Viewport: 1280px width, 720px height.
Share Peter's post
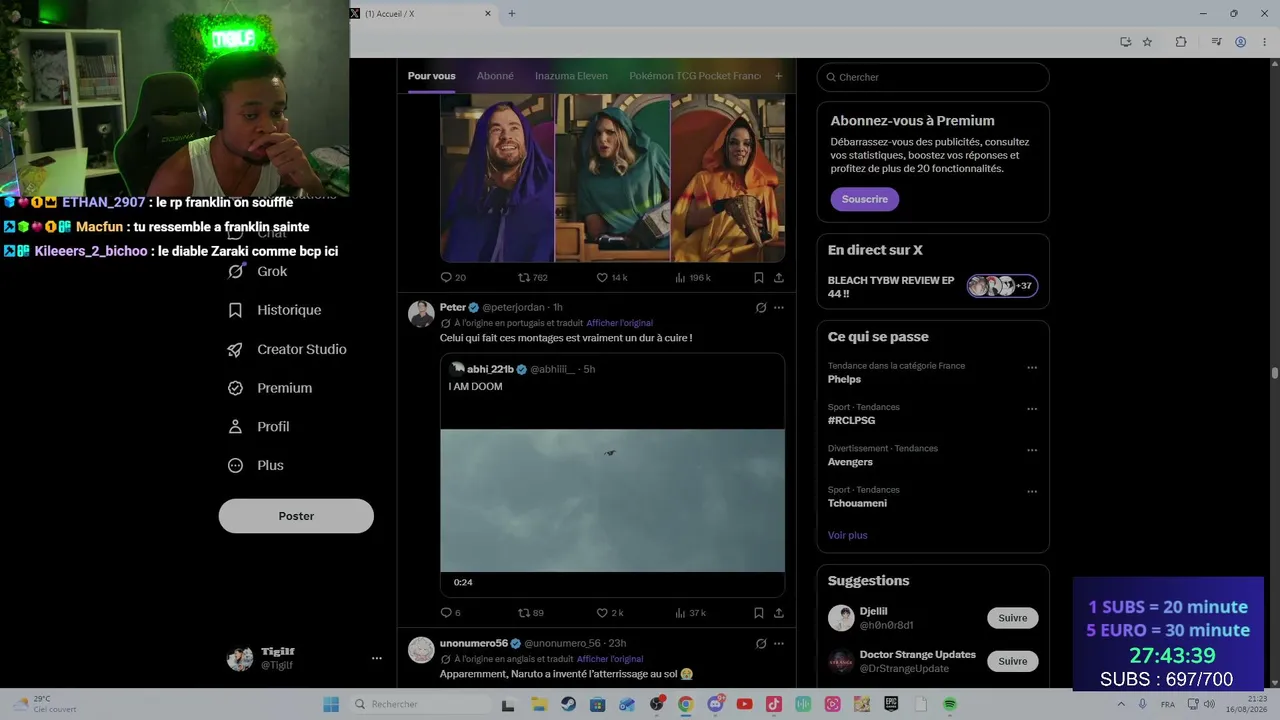779,613
